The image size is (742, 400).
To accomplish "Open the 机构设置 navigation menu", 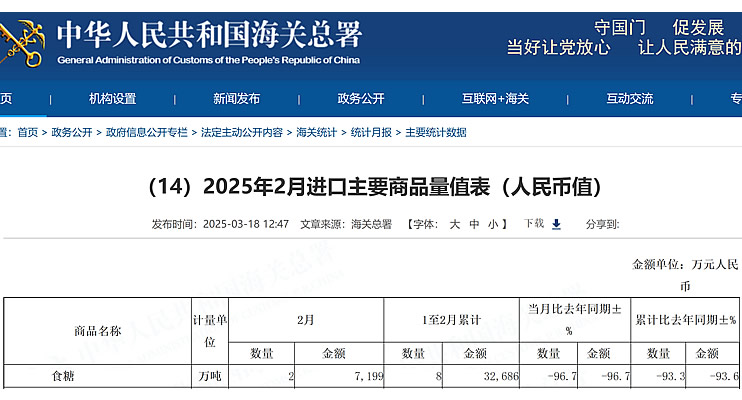I will tap(112, 99).
